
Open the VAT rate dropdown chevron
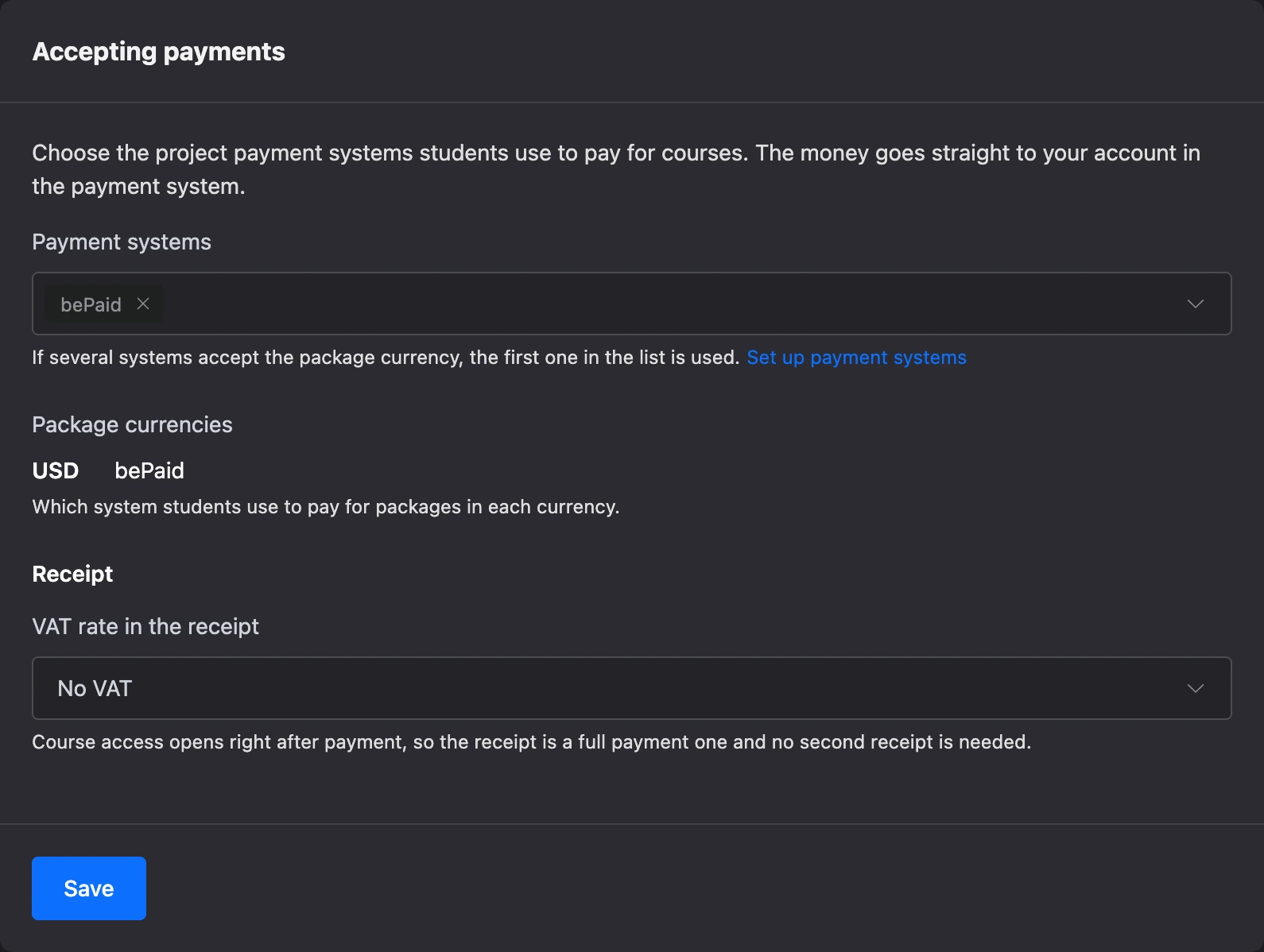point(1195,688)
